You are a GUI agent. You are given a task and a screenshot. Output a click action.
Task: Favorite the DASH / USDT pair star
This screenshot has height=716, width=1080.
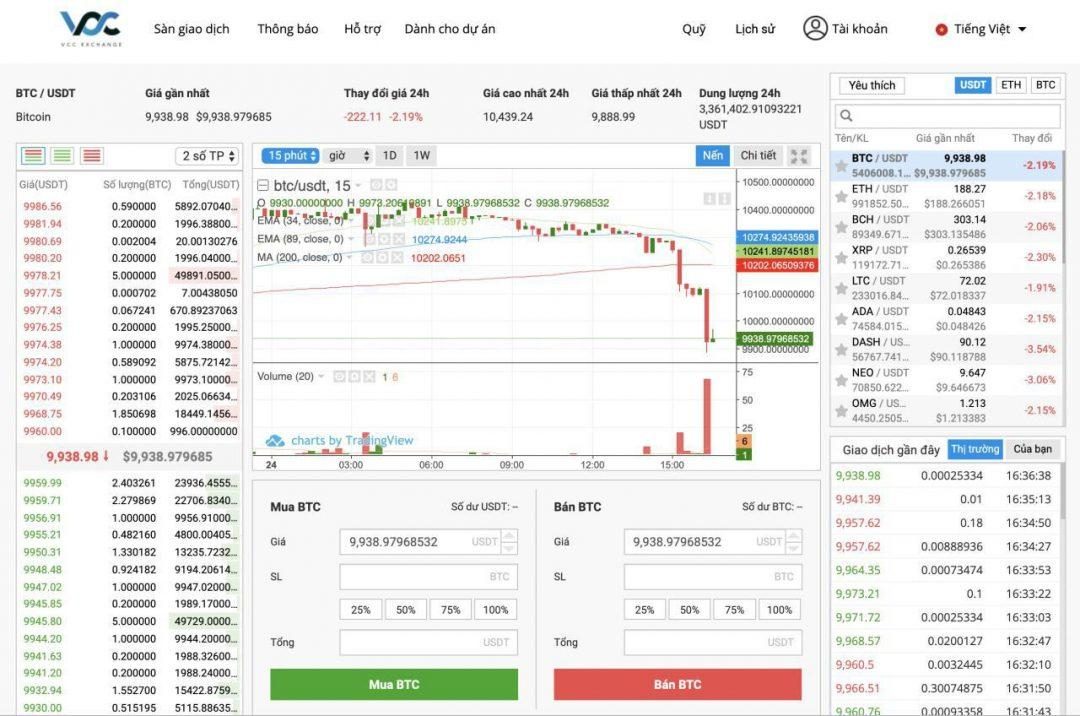click(x=841, y=350)
